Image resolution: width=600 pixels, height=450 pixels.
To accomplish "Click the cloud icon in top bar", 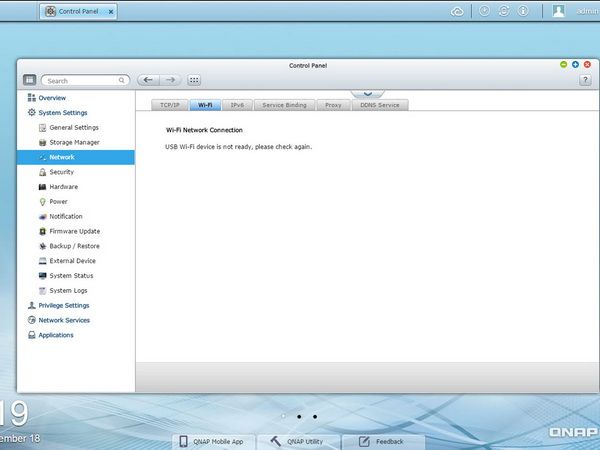I will click(457, 11).
